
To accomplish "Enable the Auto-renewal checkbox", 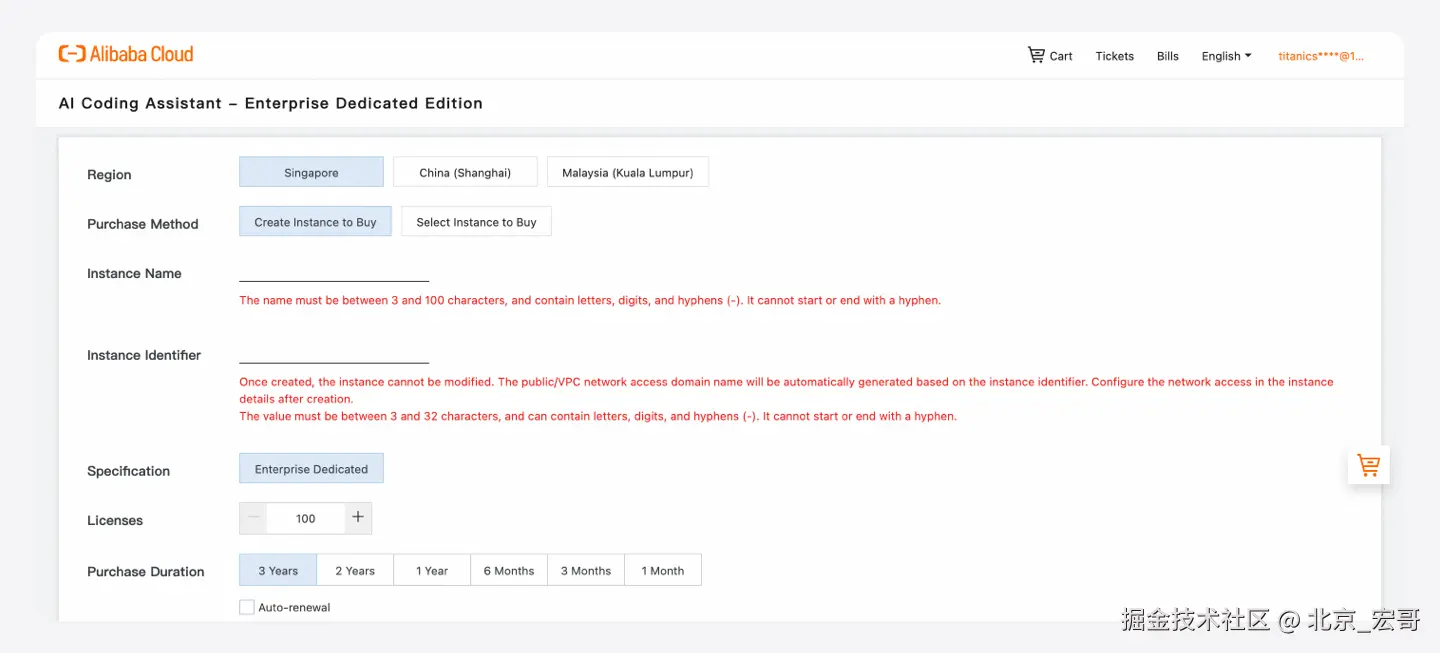I will tap(247, 607).
